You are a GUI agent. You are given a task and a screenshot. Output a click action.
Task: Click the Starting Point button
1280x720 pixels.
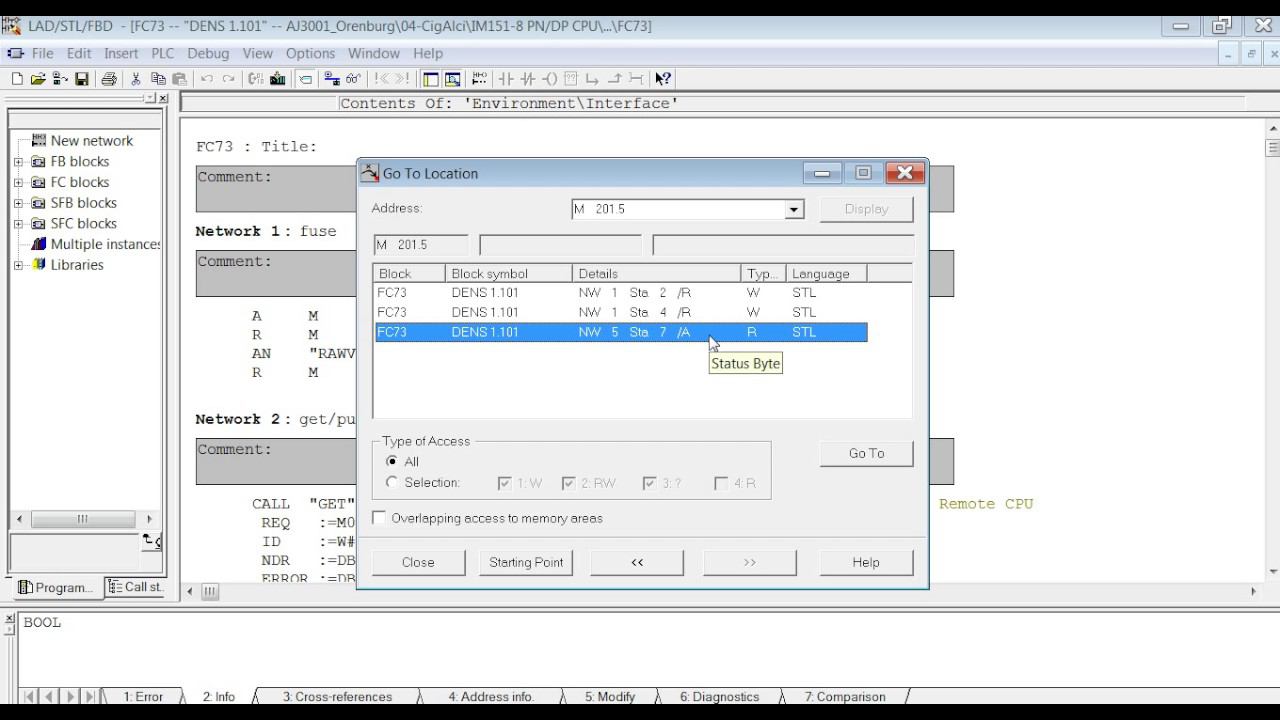tap(526, 562)
